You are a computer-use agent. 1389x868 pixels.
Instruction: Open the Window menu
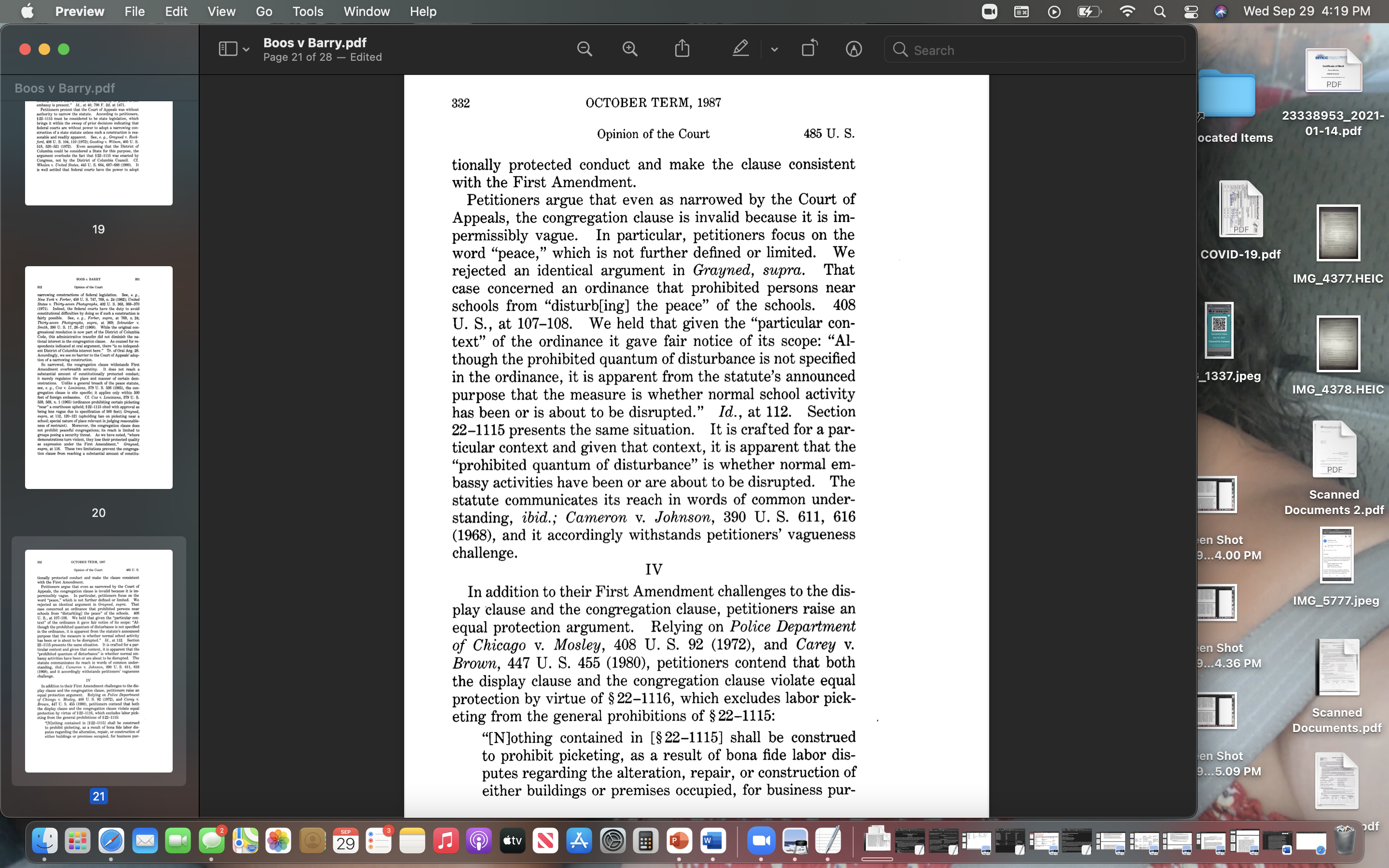pos(366,11)
